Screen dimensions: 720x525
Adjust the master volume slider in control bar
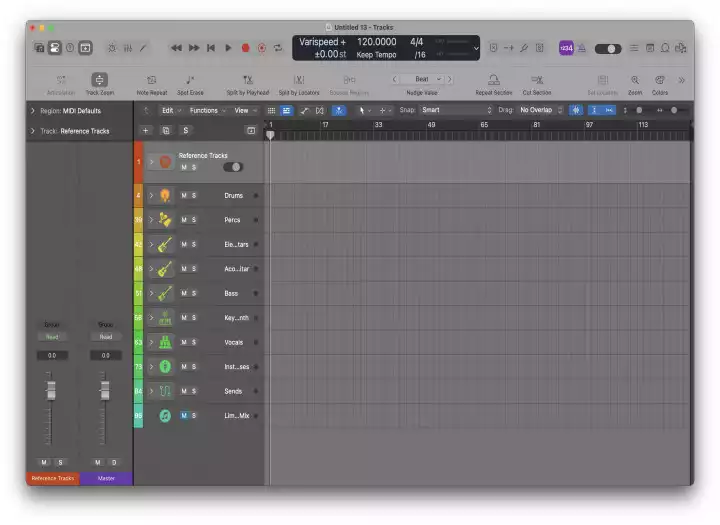tap(608, 49)
